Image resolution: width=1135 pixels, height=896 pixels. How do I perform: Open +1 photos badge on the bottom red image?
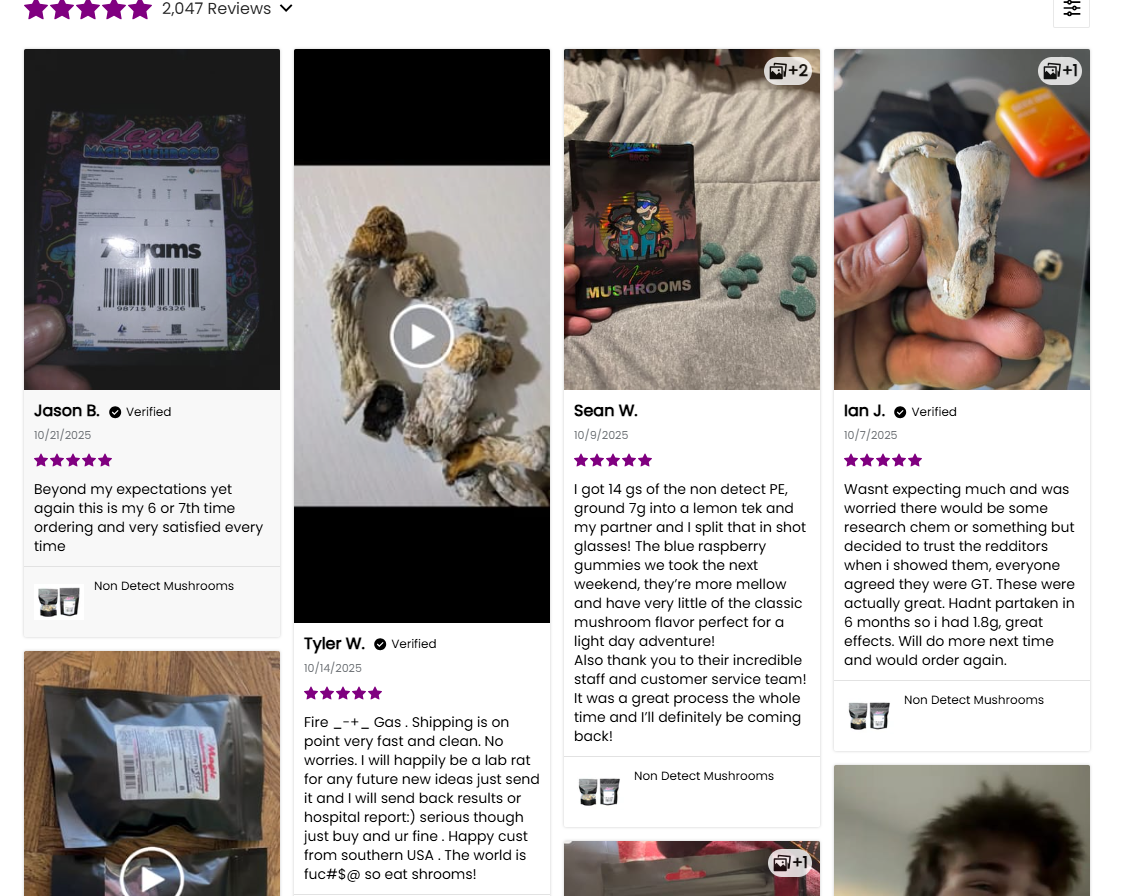coord(790,862)
